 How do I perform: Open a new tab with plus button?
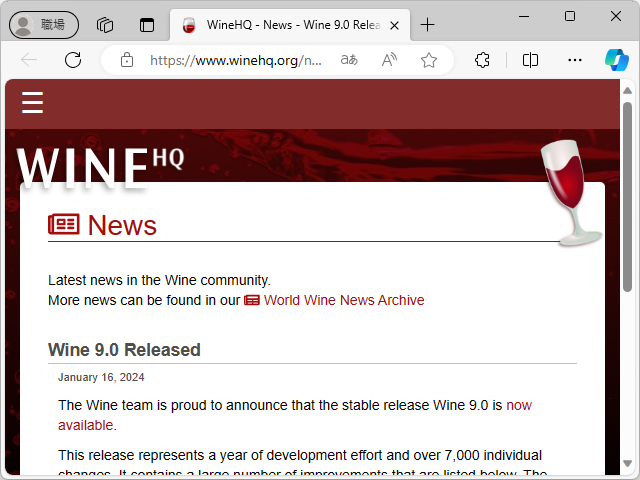pos(427,25)
